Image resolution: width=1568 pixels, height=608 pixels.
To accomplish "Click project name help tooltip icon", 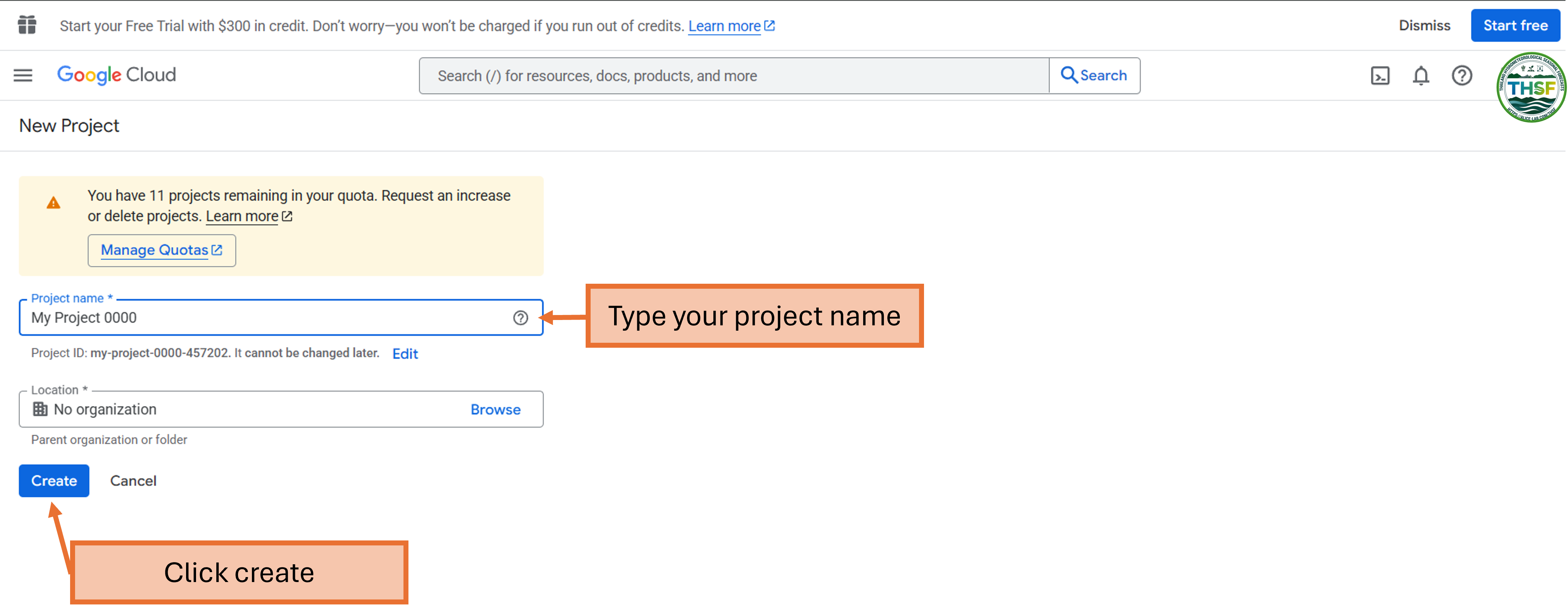I will click(521, 318).
